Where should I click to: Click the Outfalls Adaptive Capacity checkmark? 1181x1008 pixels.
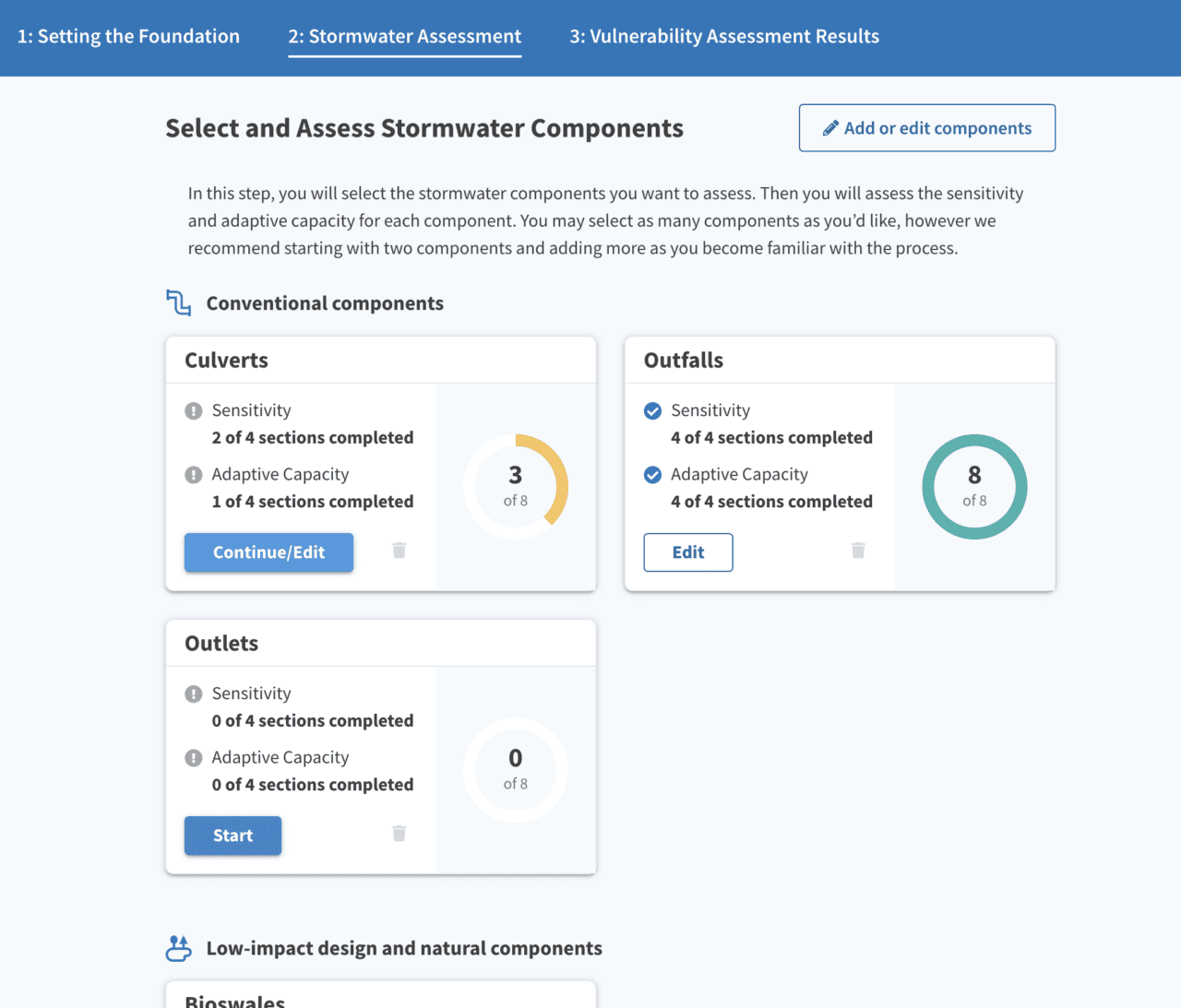[652, 475]
